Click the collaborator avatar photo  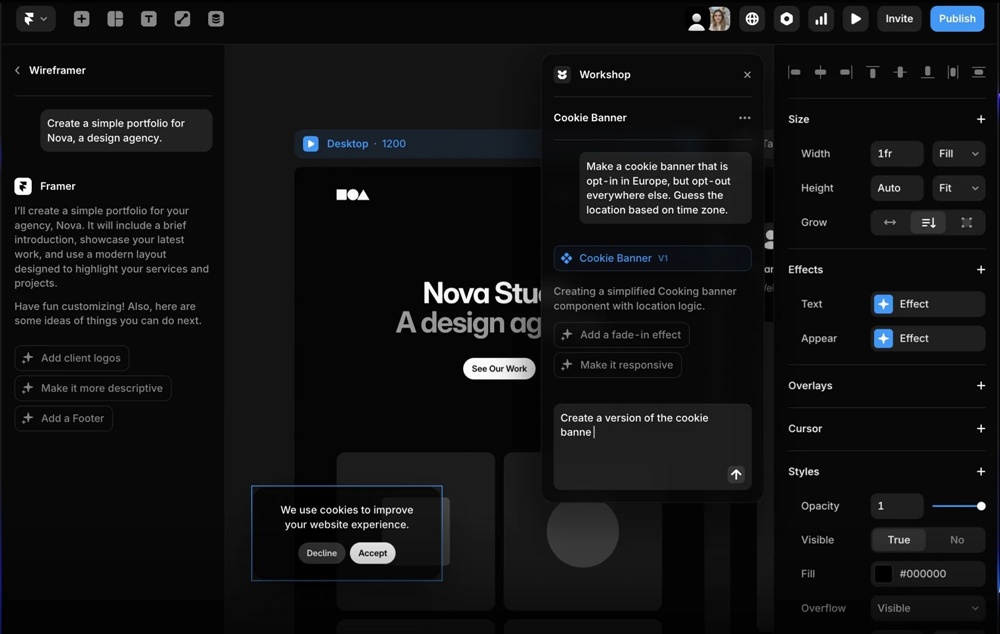[719, 19]
